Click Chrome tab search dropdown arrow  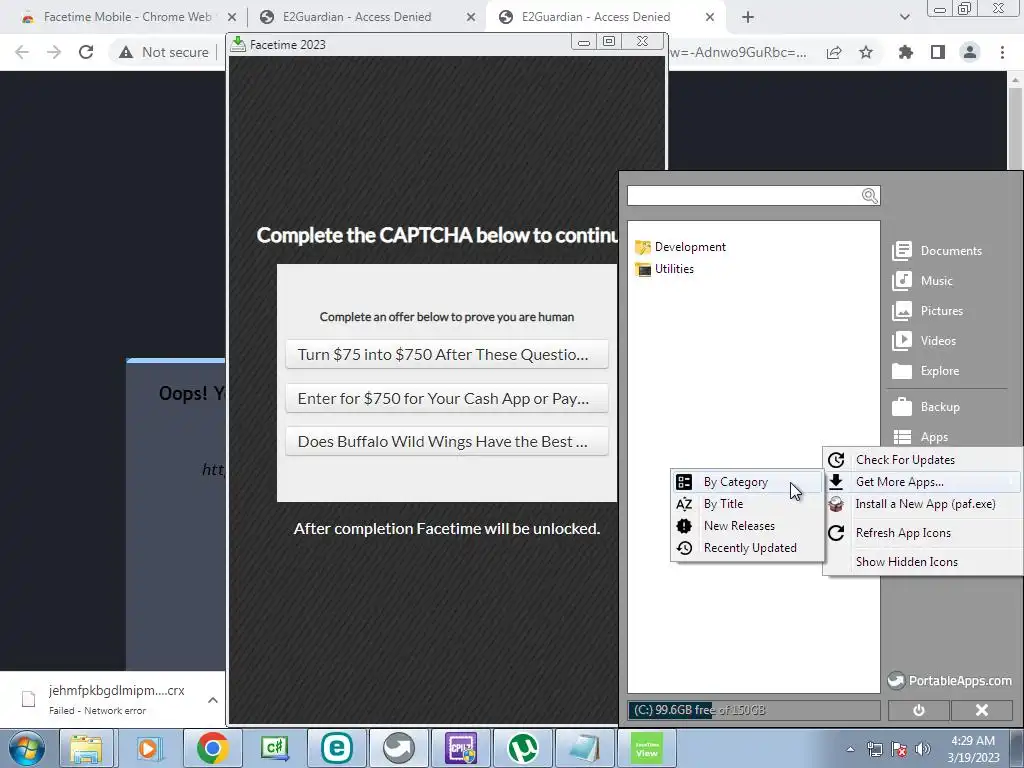904,17
